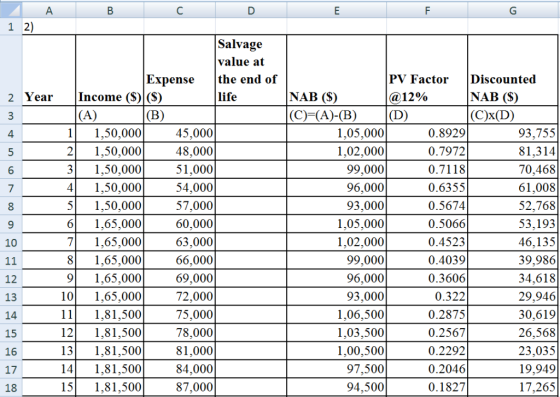Click the '(C)=(A)-(B)' formula label cell
Screen dimensions: 560x397
coord(336,115)
